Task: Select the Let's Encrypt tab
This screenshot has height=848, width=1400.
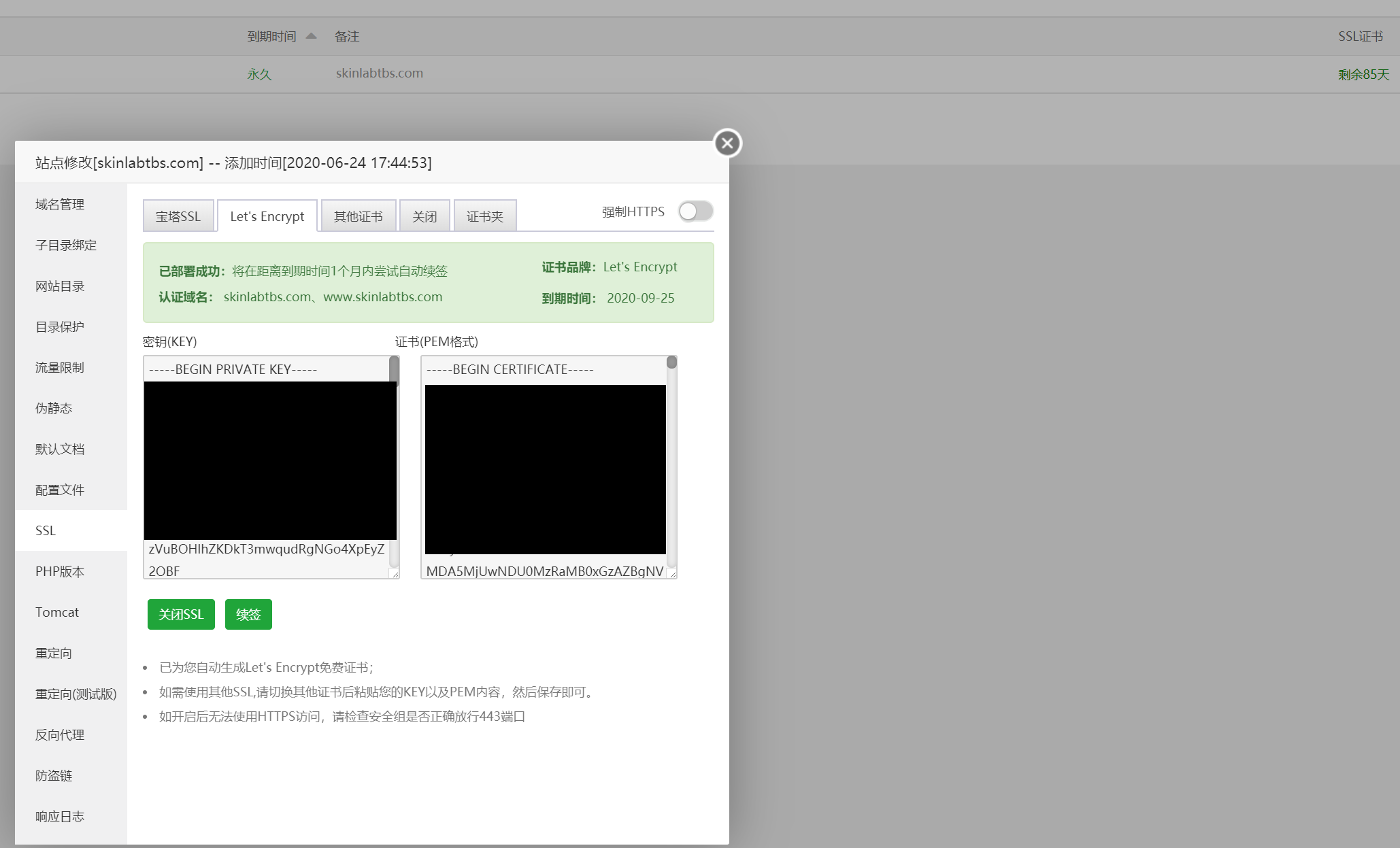Action: (x=267, y=216)
